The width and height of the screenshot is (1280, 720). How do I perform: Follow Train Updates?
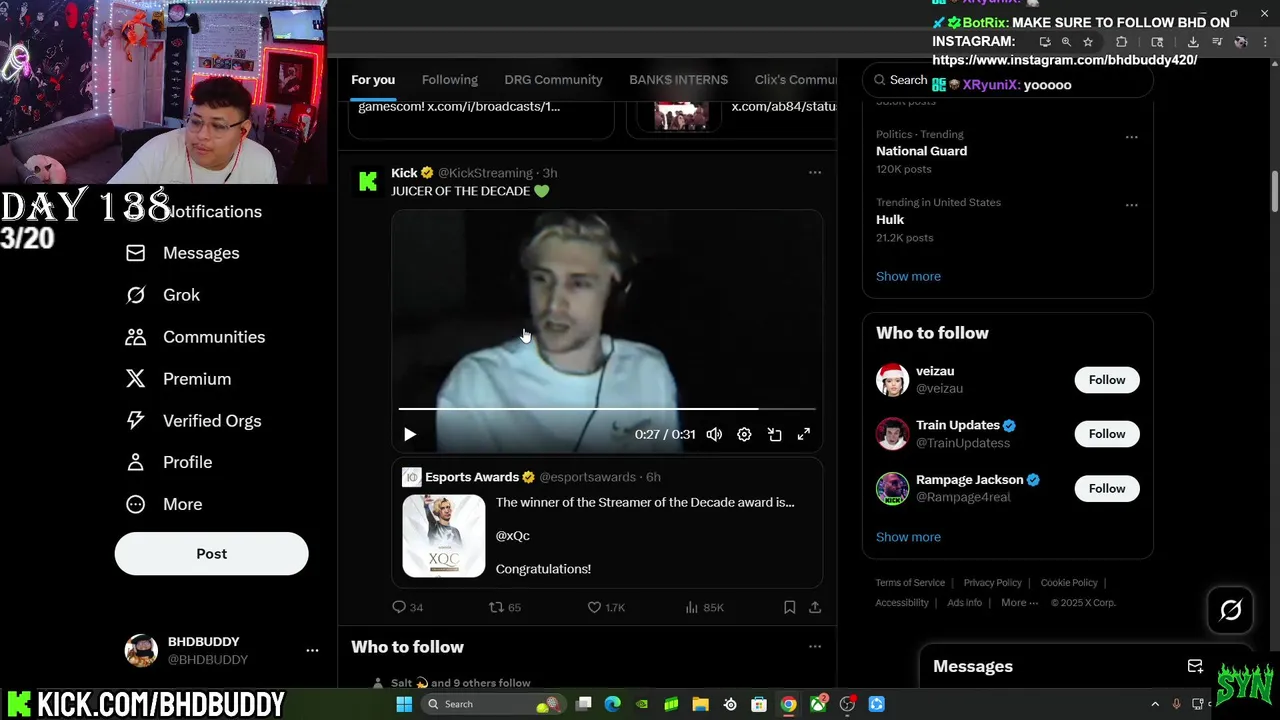point(1107,434)
